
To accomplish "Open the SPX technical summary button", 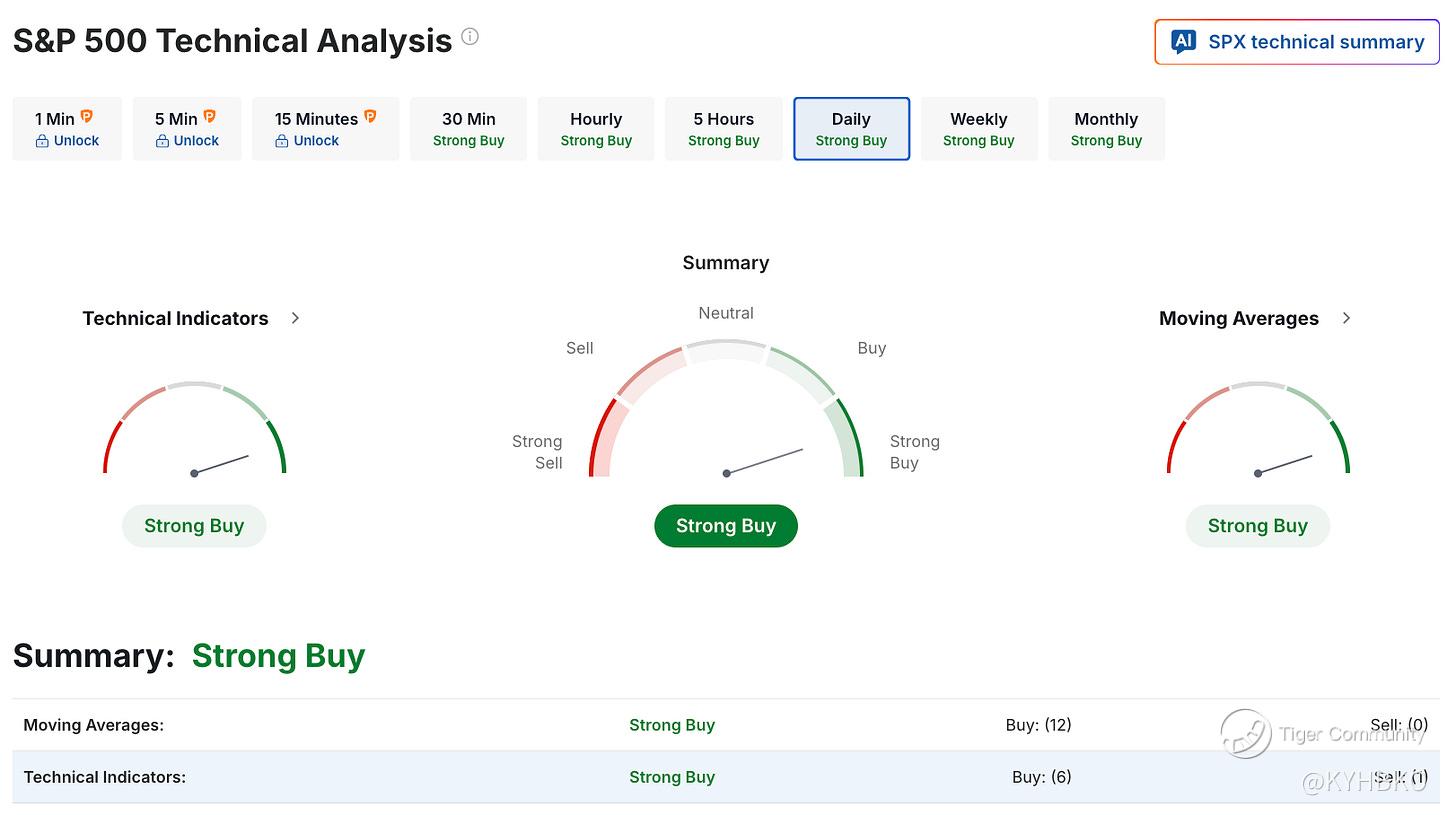I will point(1297,42).
